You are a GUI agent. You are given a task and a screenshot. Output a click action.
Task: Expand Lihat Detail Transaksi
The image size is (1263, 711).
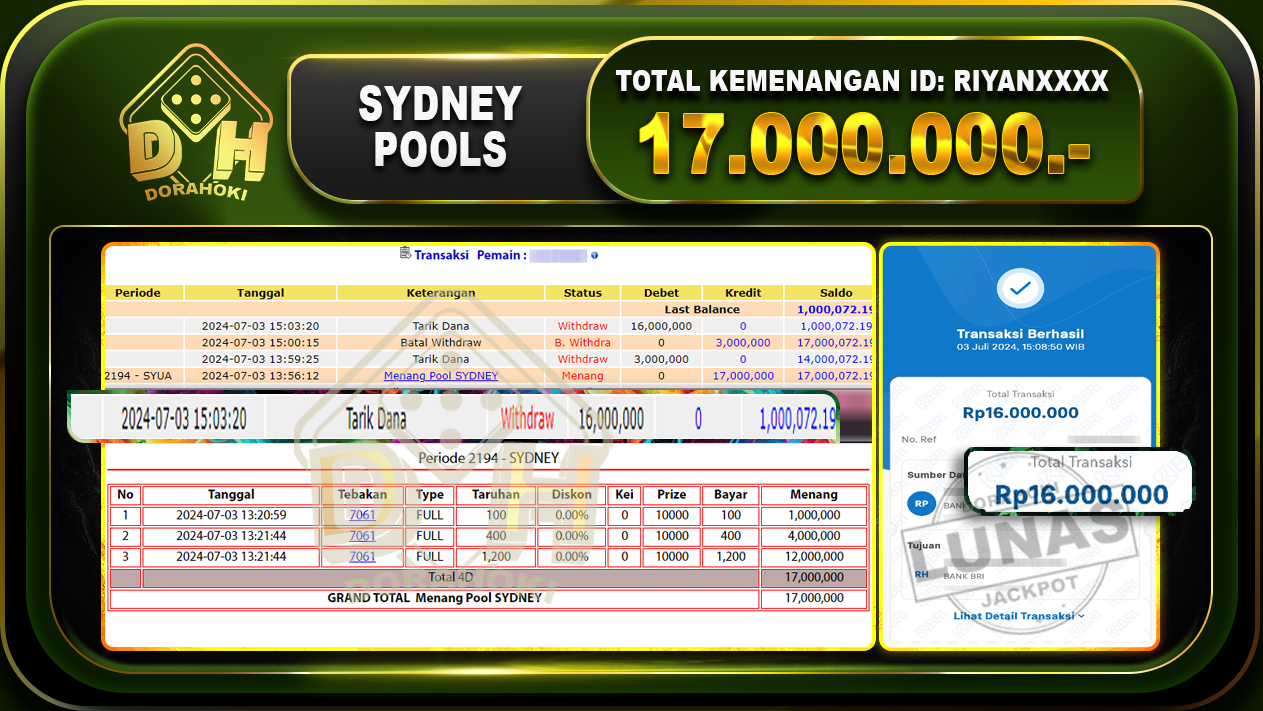1018,616
